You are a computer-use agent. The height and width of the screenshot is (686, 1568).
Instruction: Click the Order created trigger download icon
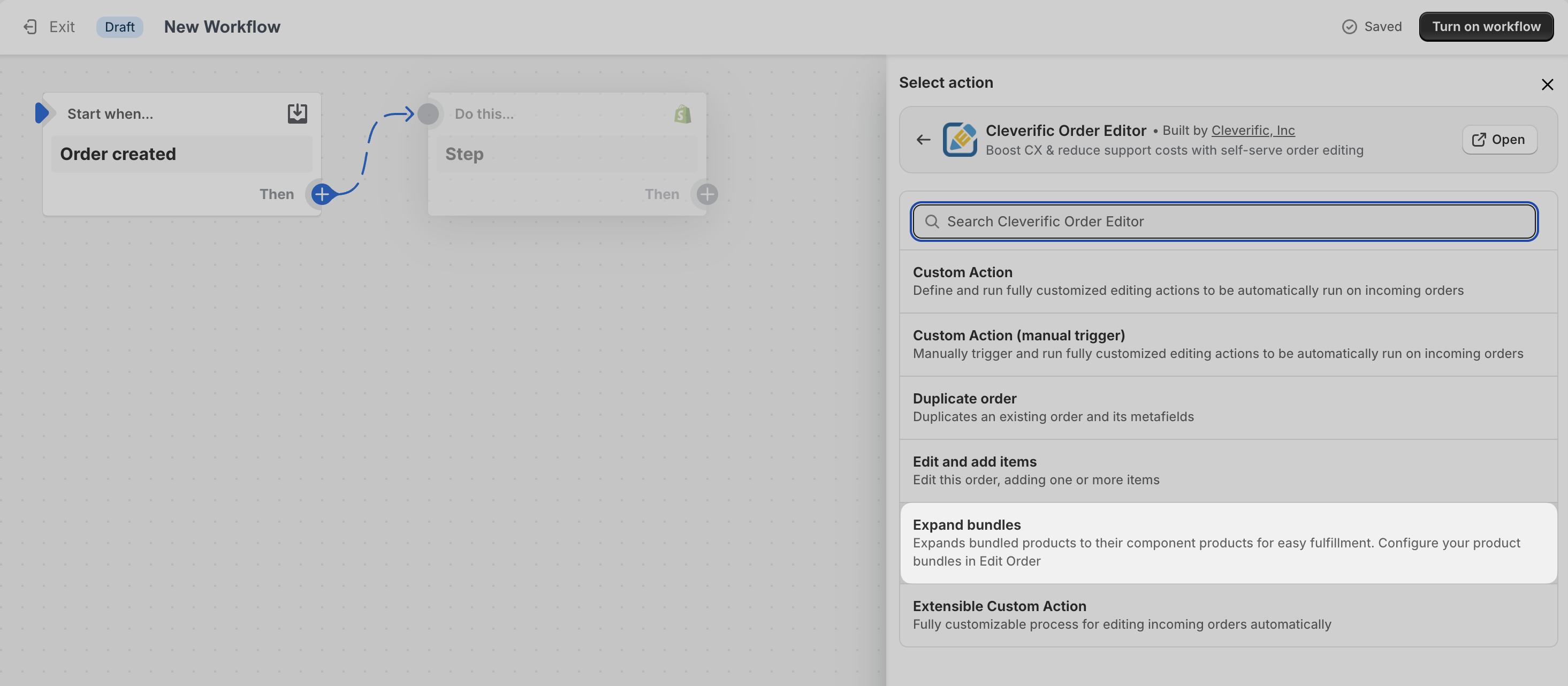tap(297, 114)
